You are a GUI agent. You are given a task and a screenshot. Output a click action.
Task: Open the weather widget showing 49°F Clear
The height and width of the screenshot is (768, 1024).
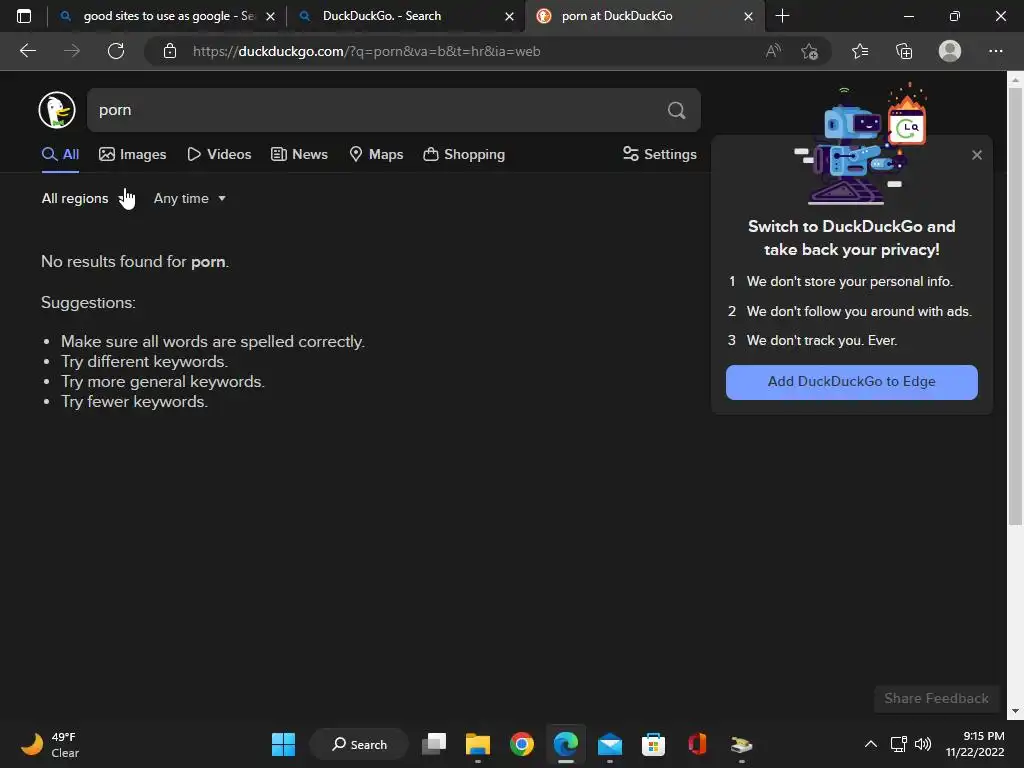click(x=50, y=744)
